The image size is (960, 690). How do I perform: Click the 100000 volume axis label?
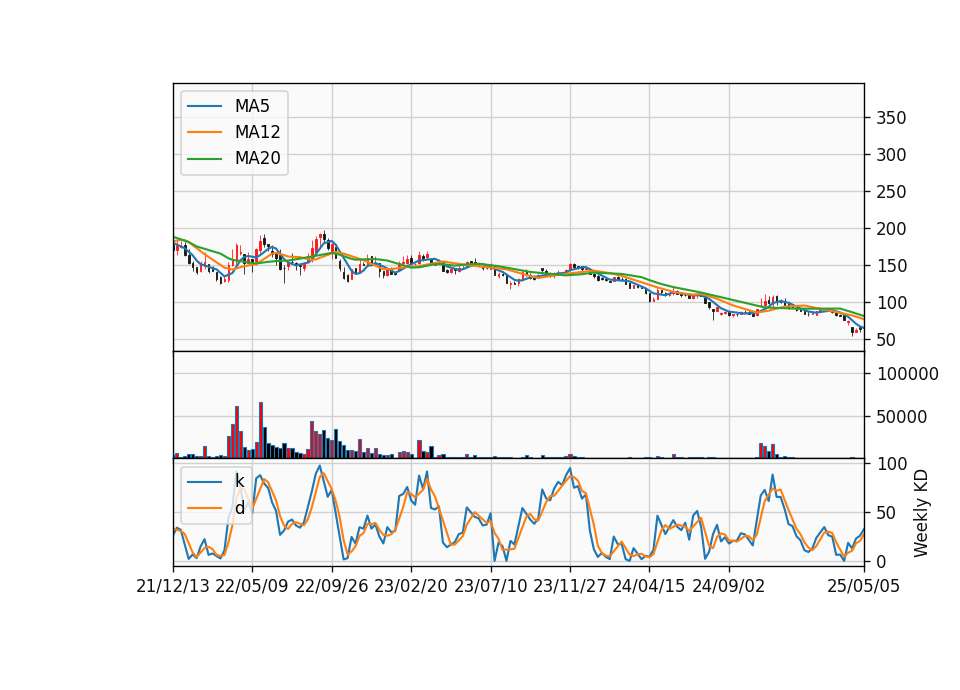pos(907,374)
